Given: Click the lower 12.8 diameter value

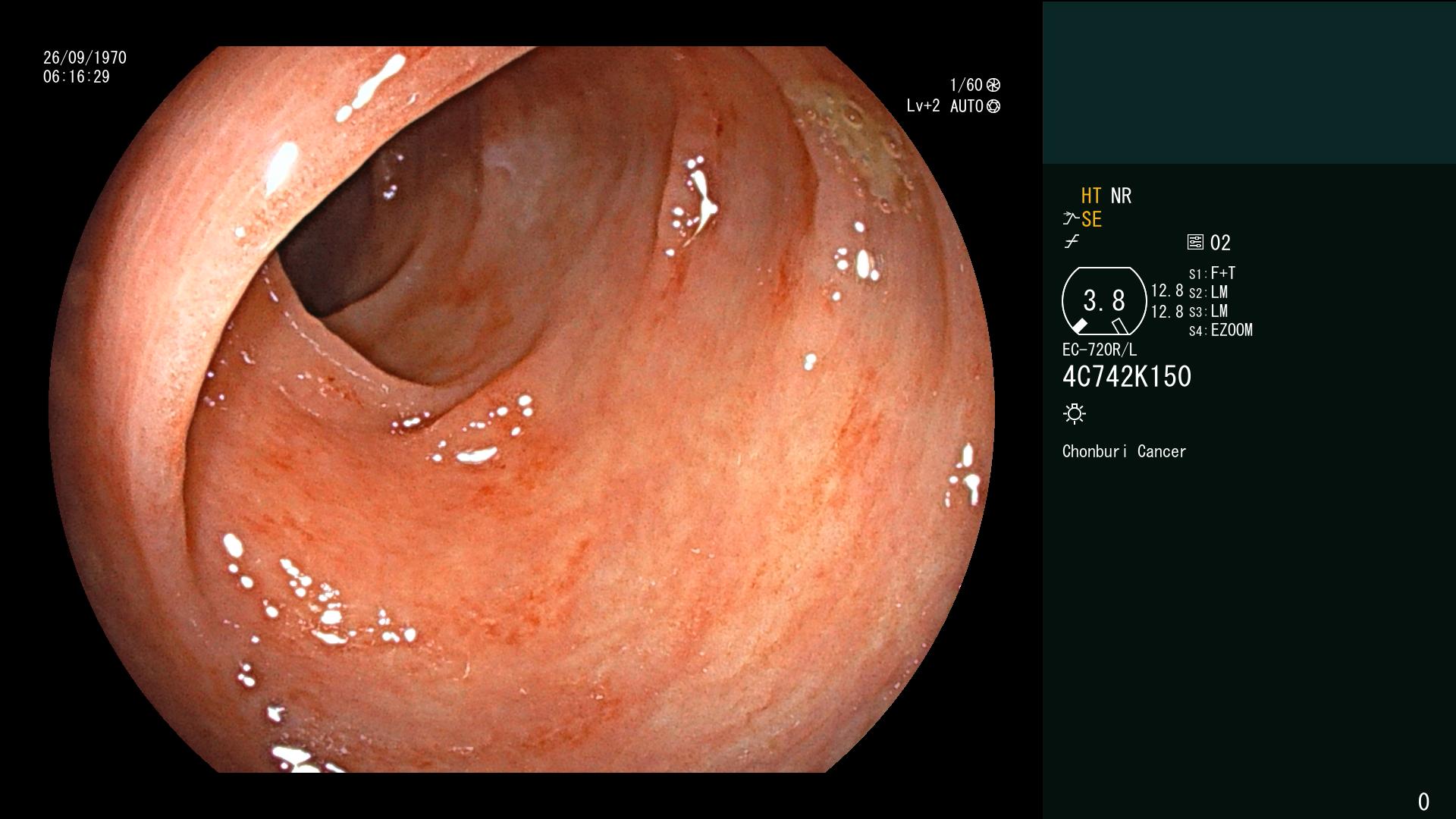Looking at the screenshot, I should click(x=1167, y=311).
